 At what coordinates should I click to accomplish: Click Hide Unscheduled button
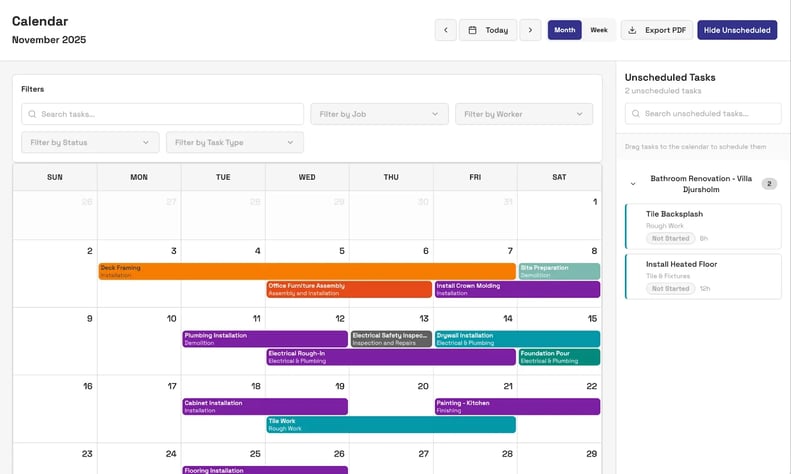(x=737, y=30)
